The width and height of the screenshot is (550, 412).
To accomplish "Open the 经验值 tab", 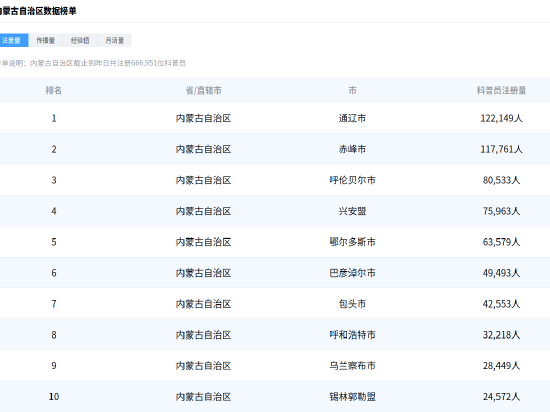I will [x=80, y=40].
